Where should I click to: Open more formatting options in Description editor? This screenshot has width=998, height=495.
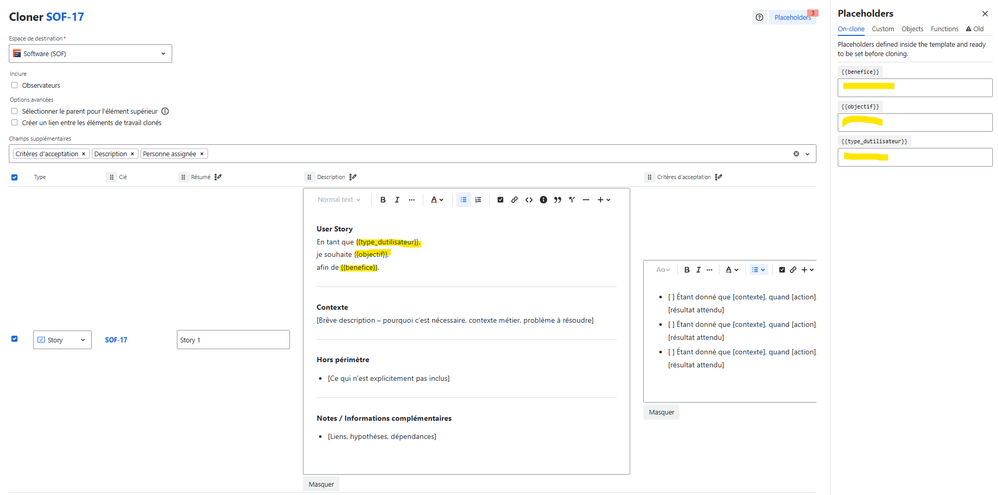(411, 200)
